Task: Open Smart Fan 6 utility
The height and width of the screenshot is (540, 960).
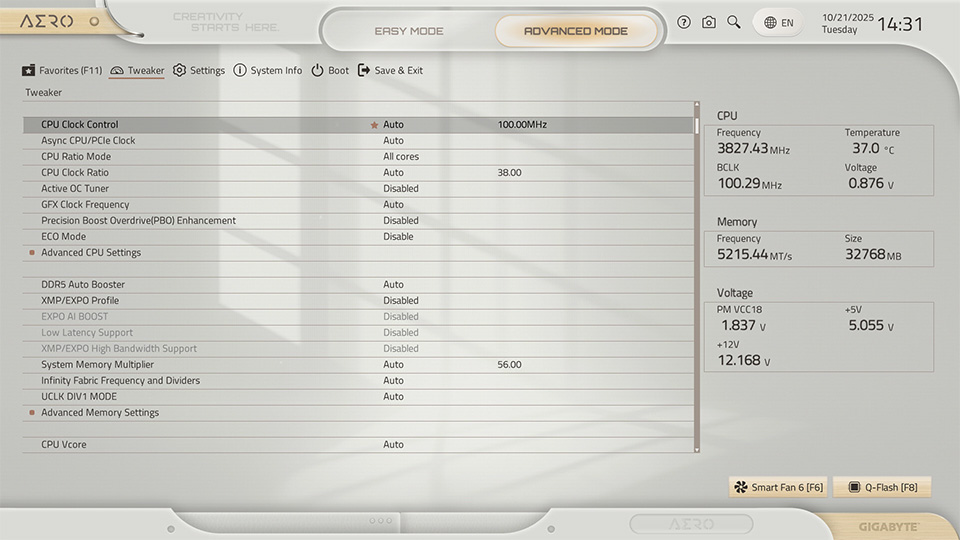Action: 778,488
